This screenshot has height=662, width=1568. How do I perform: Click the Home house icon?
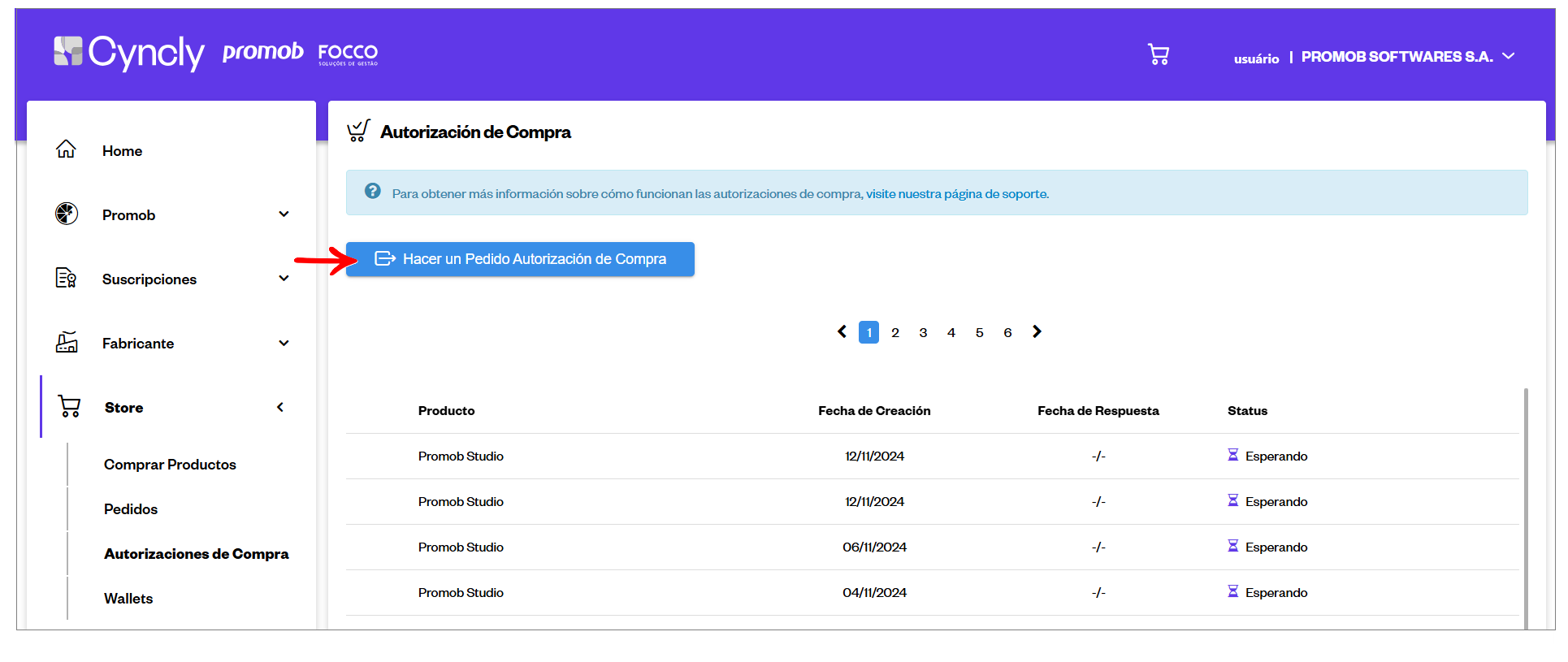click(x=66, y=149)
